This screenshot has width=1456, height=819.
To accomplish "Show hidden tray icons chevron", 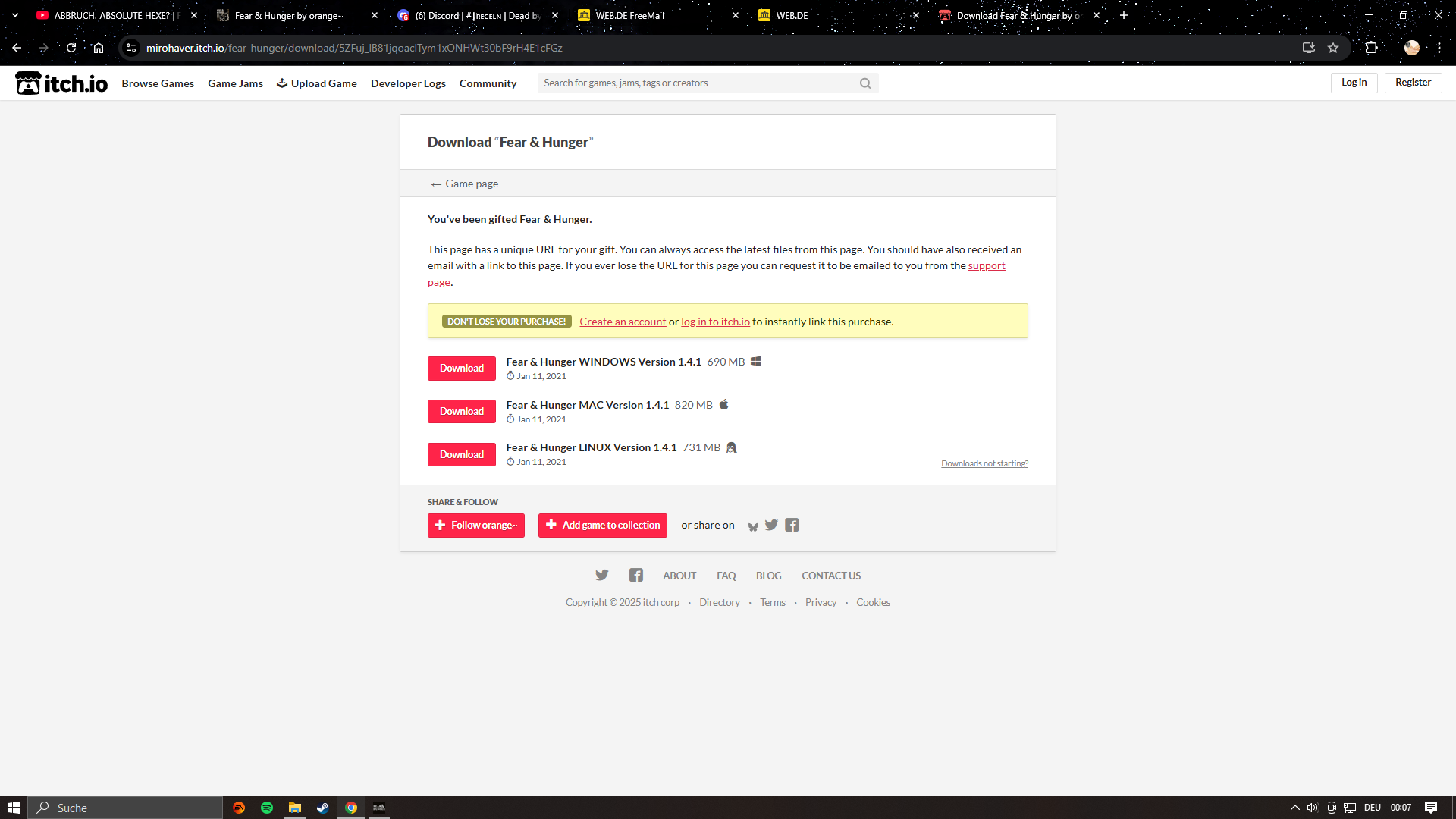I will (x=1294, y=808).
